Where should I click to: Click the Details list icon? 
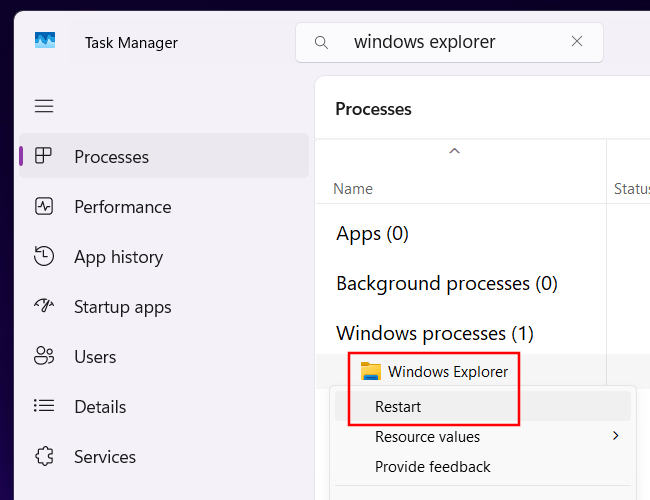pos(44,405)
